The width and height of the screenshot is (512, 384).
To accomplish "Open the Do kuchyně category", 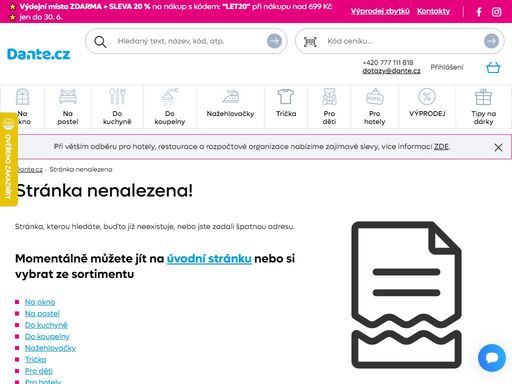I will pyautogui.click(x=117, y=107).
